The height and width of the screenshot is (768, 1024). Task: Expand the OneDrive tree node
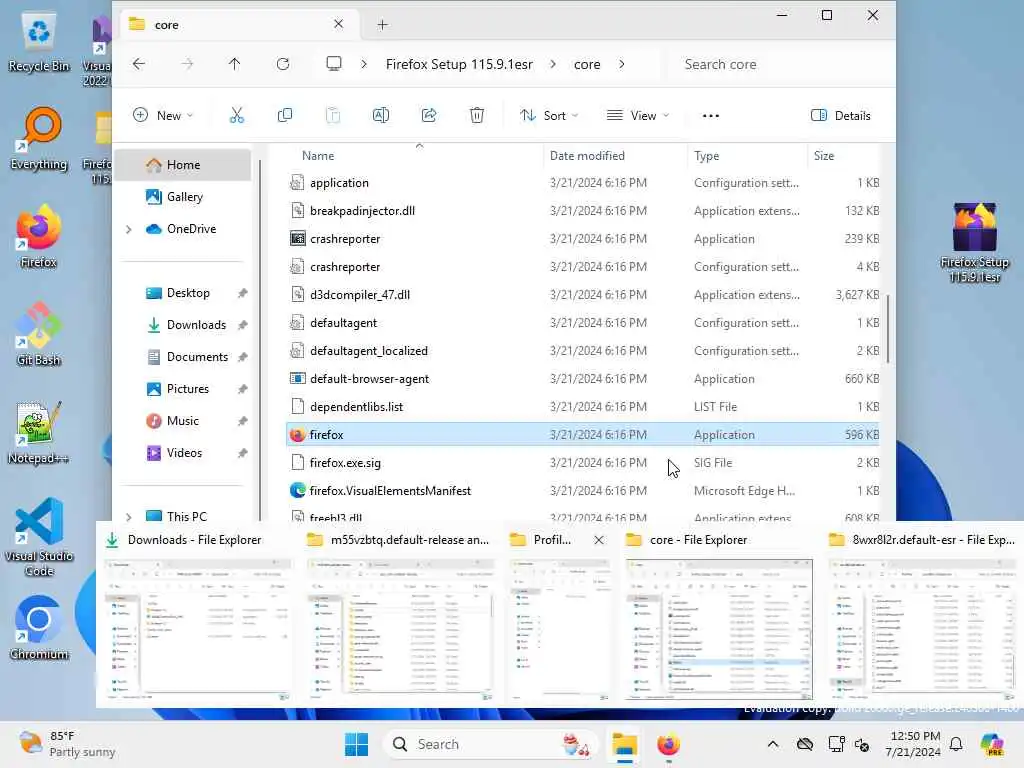129,229
